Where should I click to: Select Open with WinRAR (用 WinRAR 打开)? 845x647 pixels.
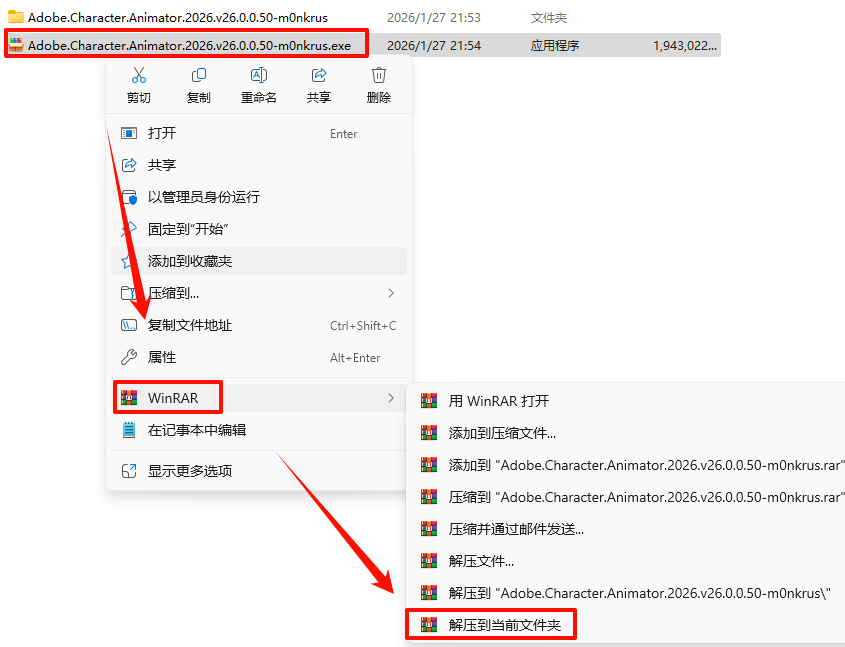click(x=627, y=401)
